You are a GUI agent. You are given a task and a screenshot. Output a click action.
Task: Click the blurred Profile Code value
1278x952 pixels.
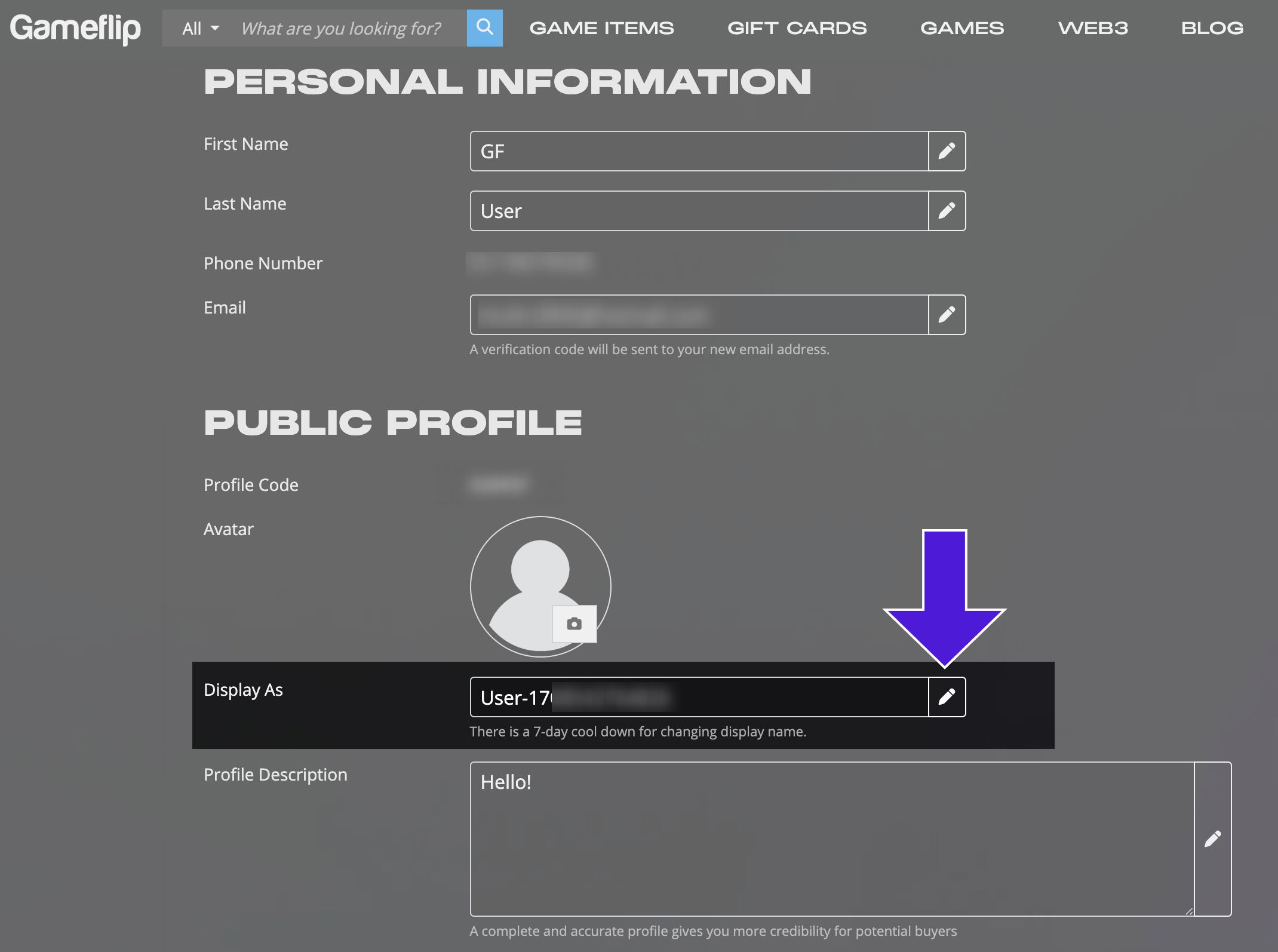tap(499, 484)
